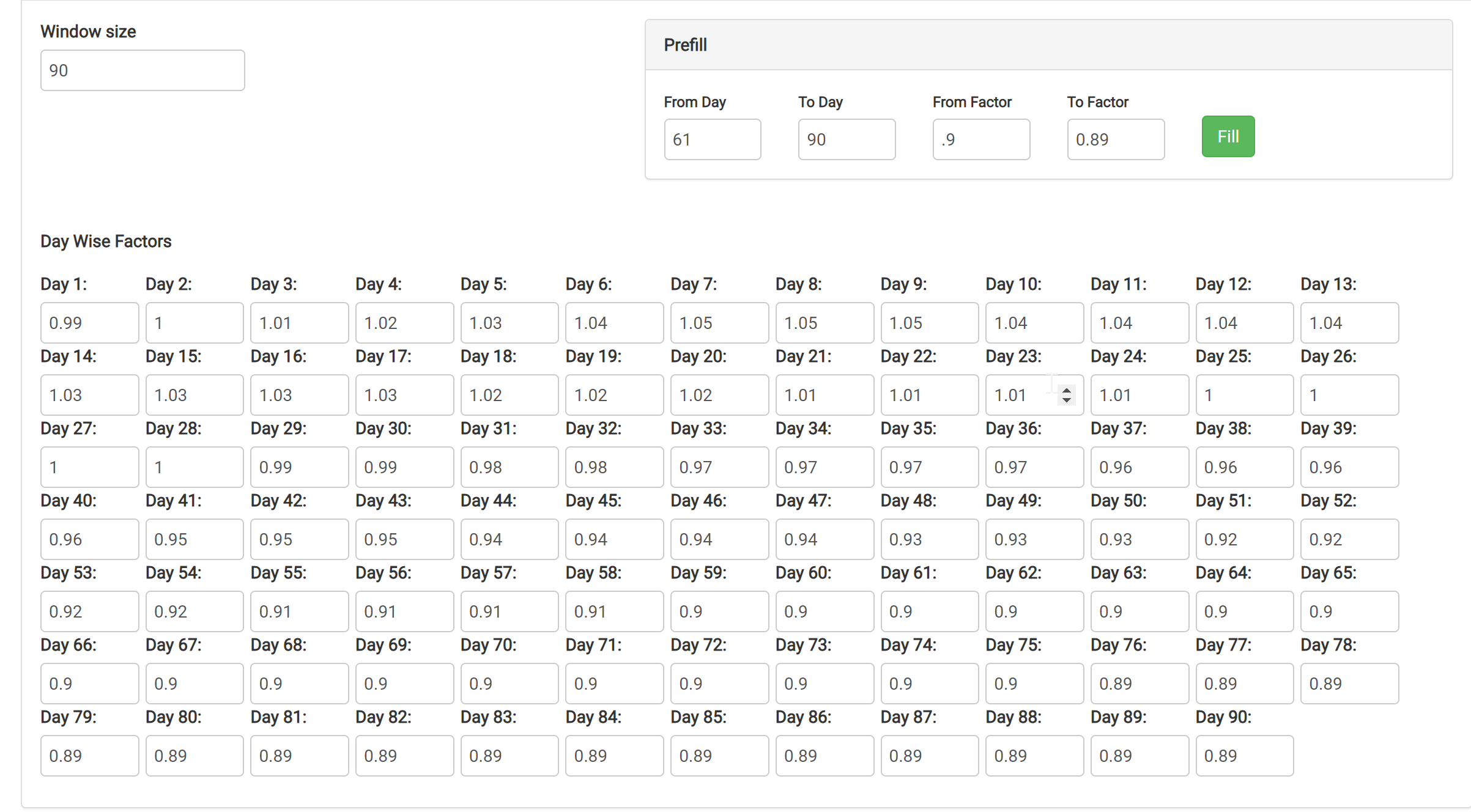Focus the Day 14 factor box
The image size is (1471, 812).
point(89,395)
